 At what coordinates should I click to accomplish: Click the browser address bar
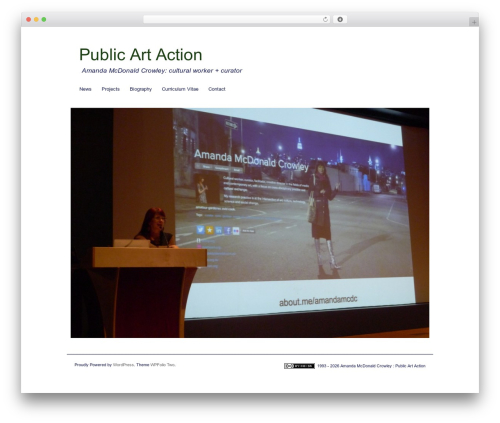pos(237,20)
